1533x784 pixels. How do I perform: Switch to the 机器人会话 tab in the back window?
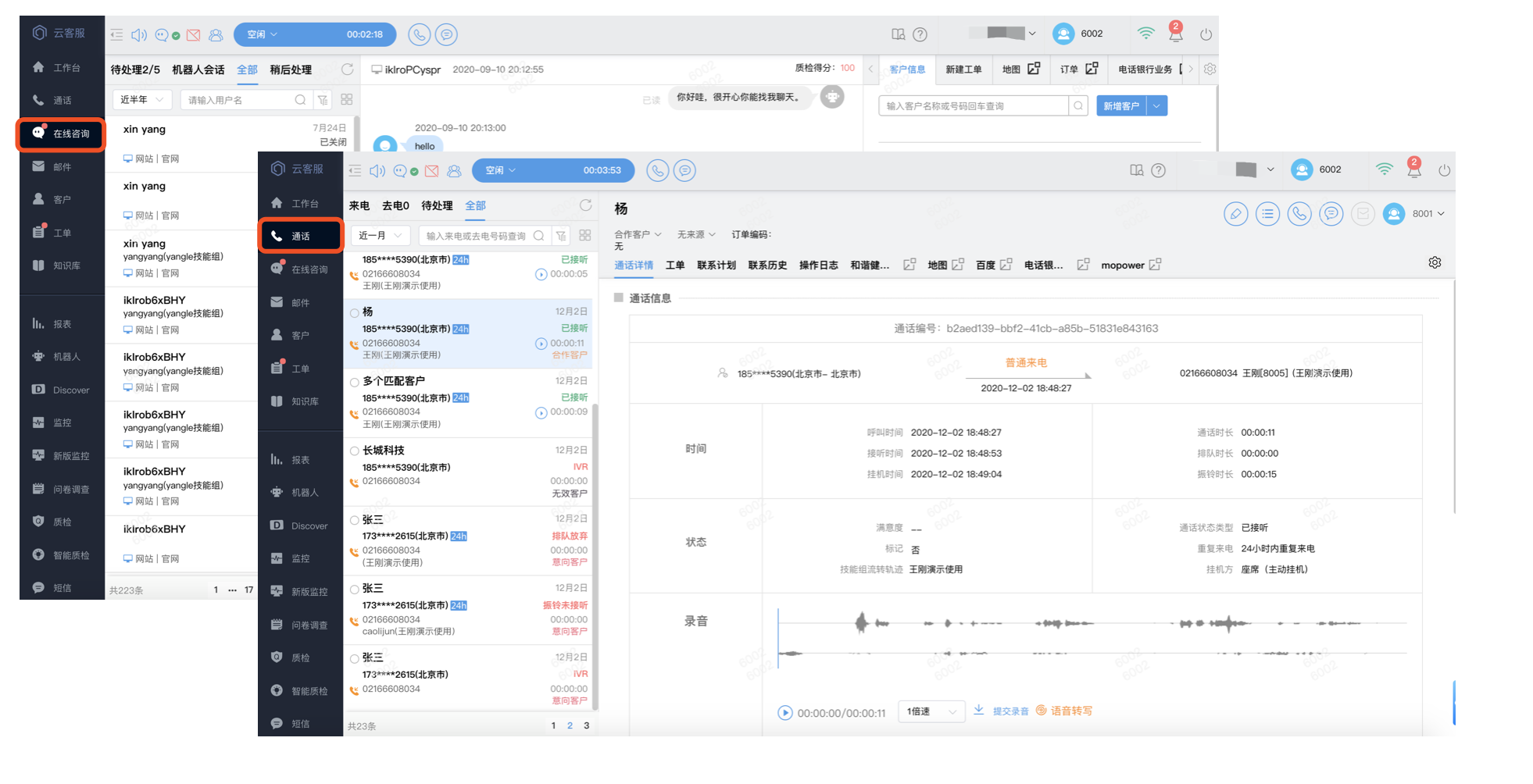pyautogui.click(x=198, y=69)
